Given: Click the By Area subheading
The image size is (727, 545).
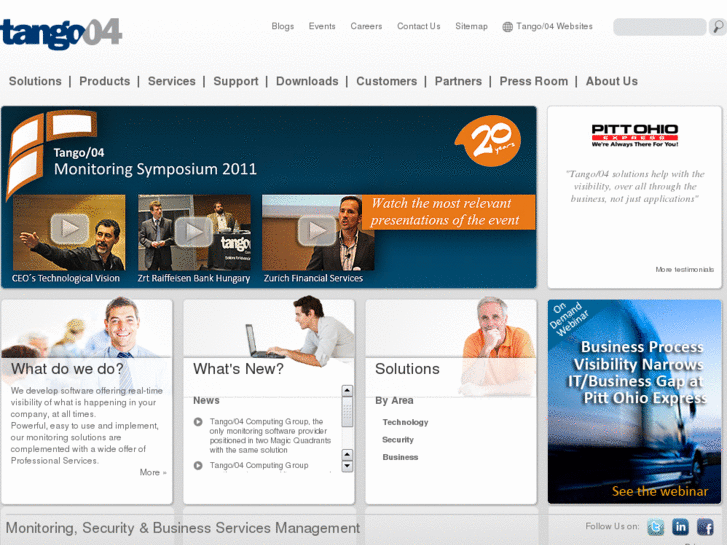Looking at the screenshot, I should coord(394,400).
